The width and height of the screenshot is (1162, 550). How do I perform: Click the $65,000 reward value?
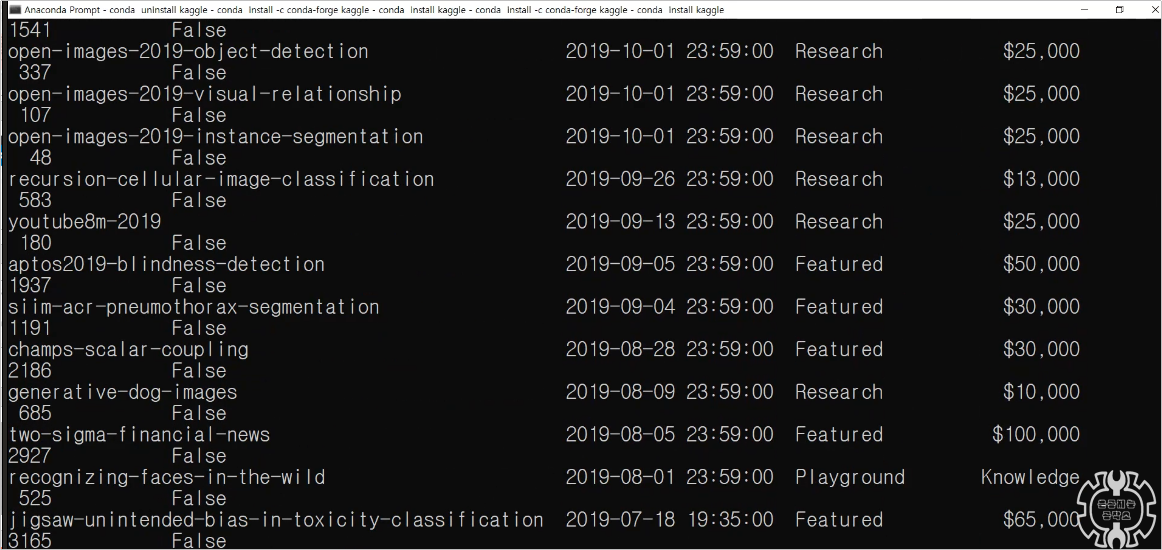coord(1041,520)
